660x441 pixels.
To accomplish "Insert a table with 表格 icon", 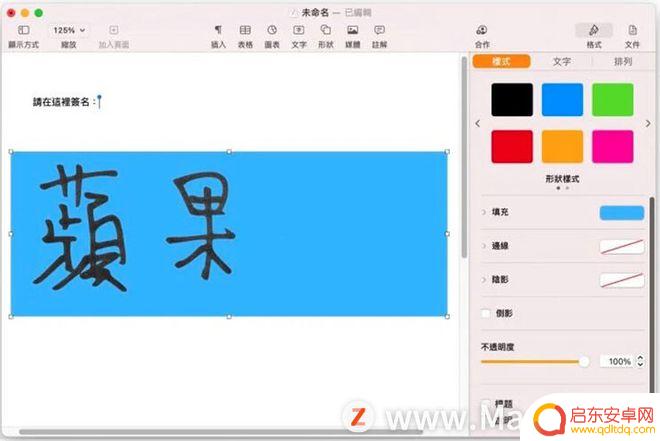I will 245,30.
